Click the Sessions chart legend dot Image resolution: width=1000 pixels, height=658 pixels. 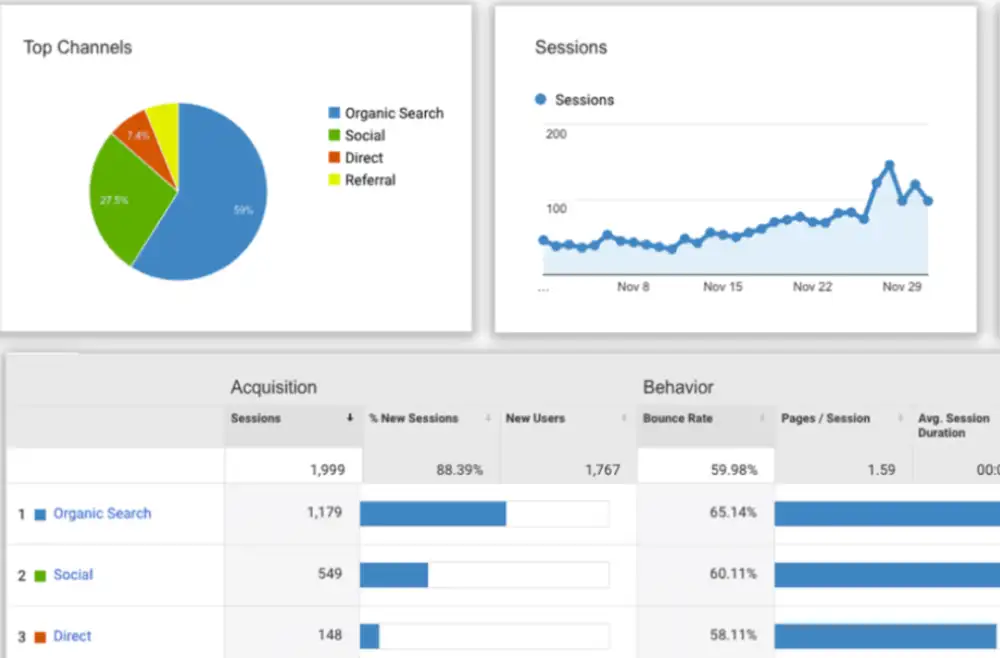541,99
